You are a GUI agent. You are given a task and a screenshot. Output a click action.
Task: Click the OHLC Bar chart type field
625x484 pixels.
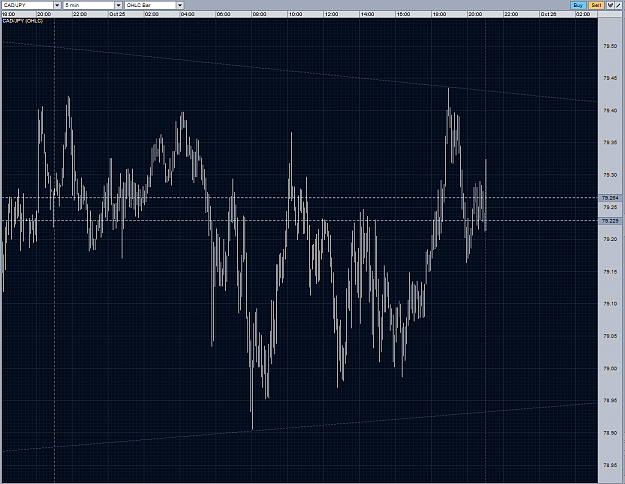[150, 5]
